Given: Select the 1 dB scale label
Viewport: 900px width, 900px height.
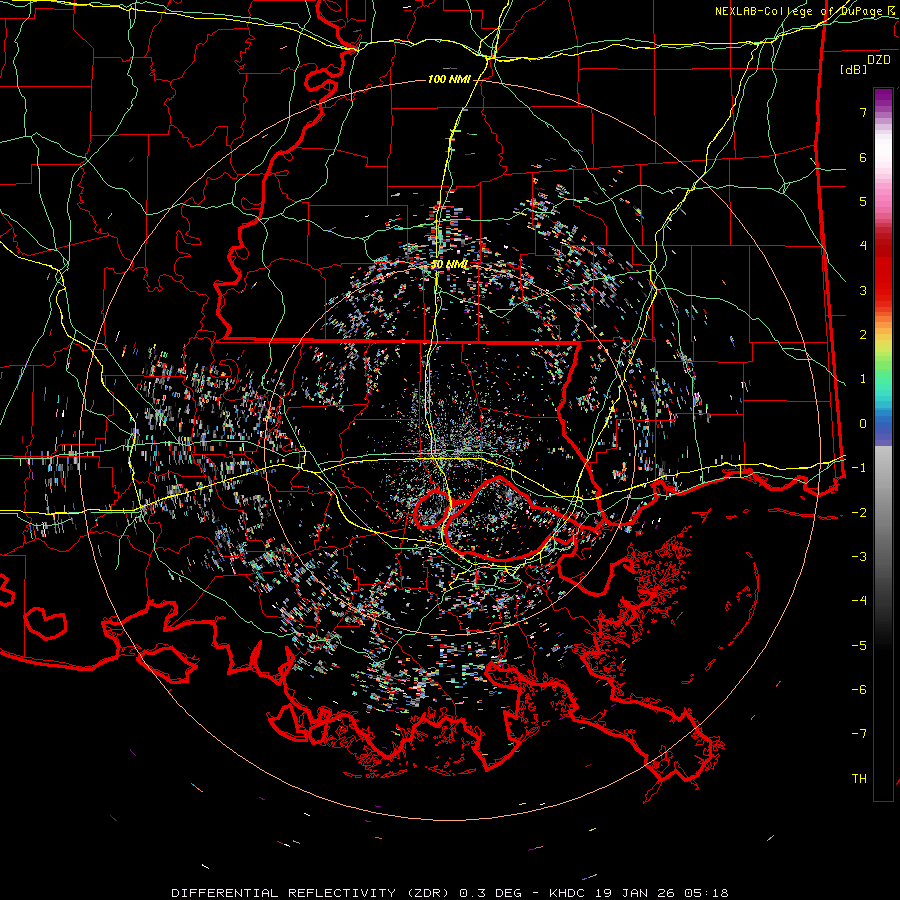Looking at the screenshot, I should click(863, 379).
